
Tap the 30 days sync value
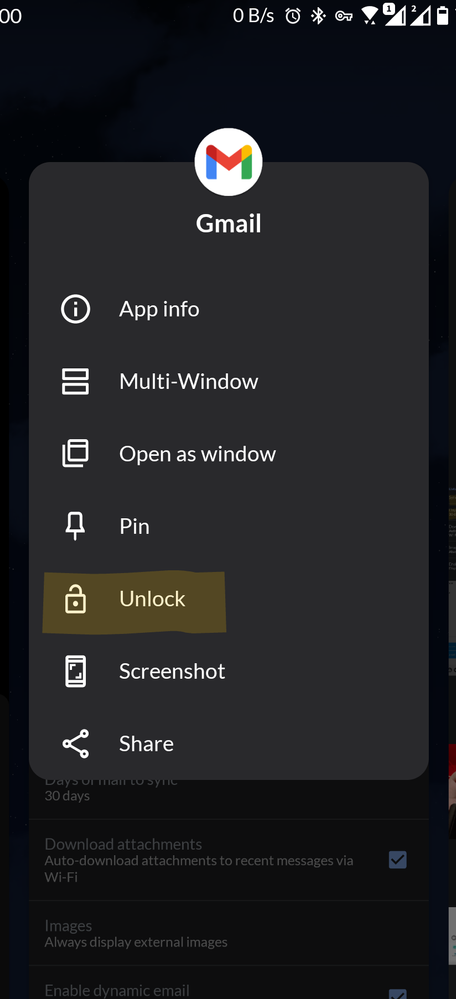click(67, 796)
